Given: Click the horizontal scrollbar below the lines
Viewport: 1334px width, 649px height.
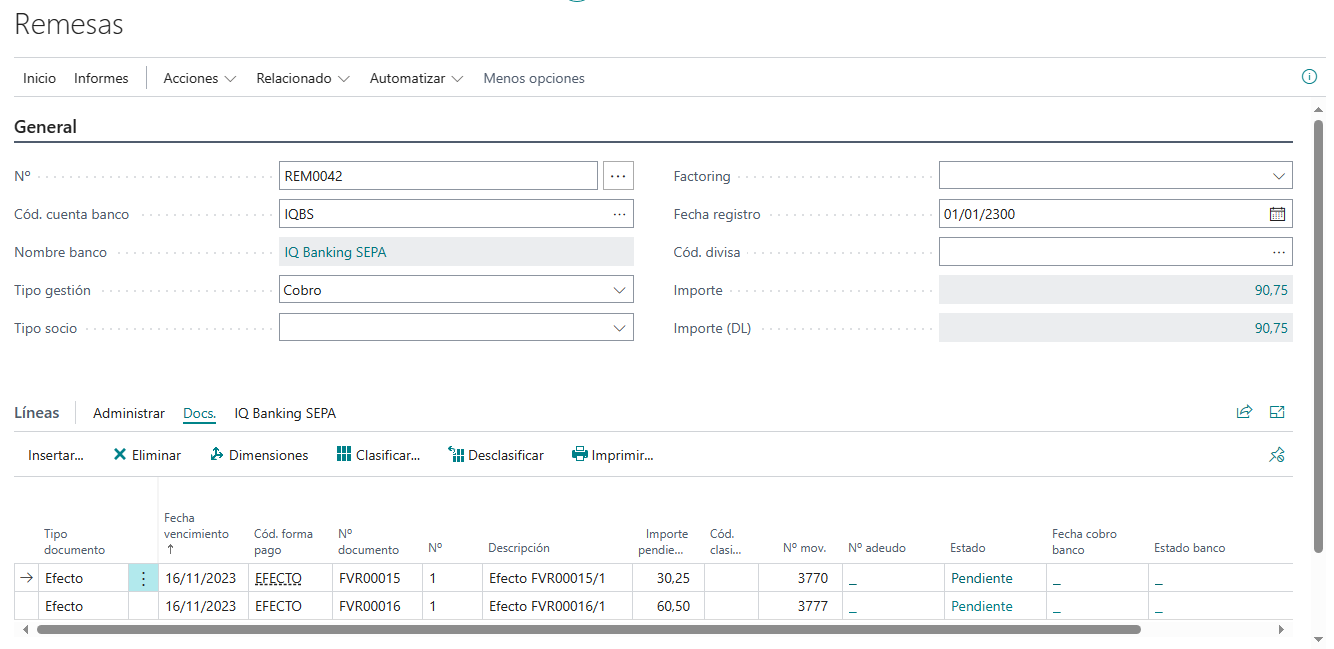Looking at the screenshot, I should [580, 629].
